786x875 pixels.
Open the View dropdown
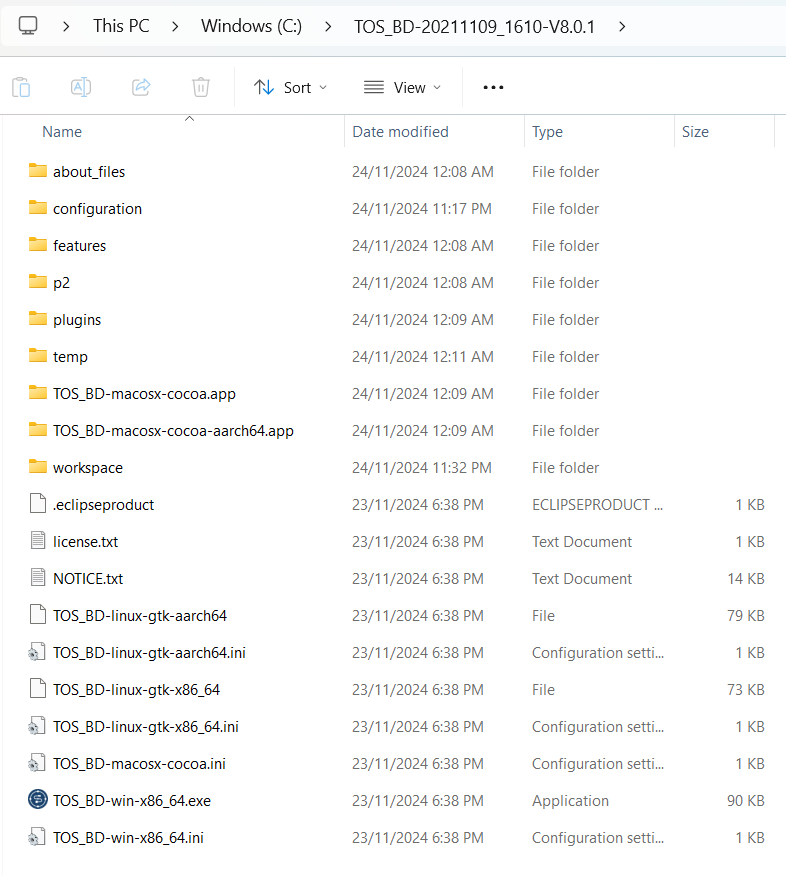402,88
